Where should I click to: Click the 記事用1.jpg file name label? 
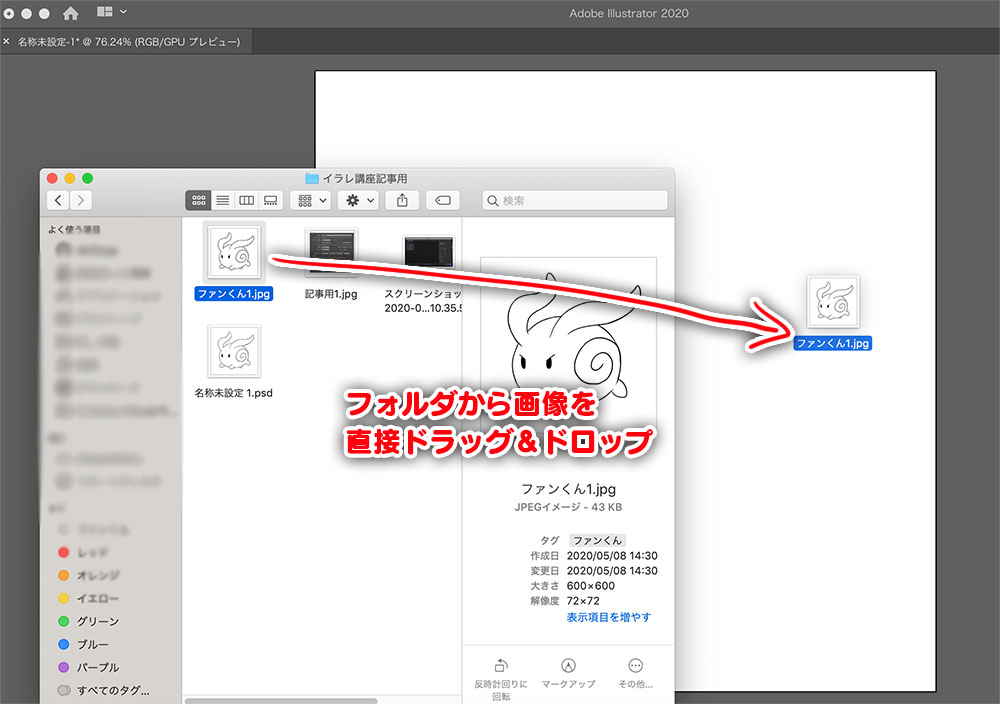[x=331, y=294]
